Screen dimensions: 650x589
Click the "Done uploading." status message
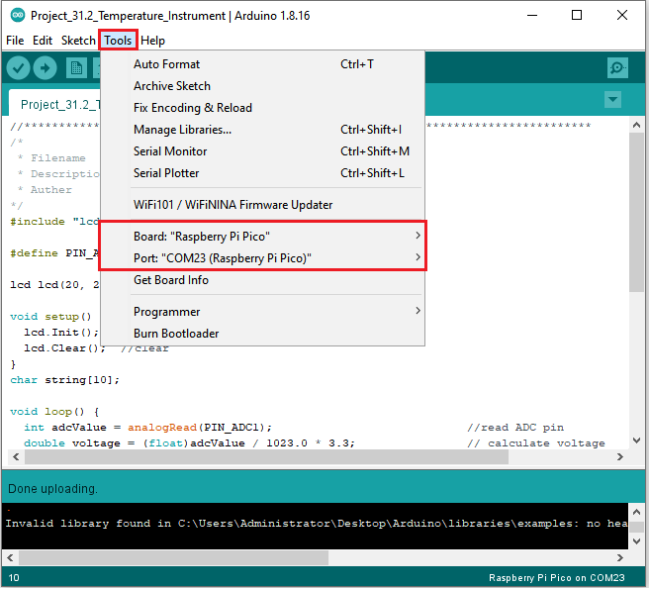[x=53, y=489]
